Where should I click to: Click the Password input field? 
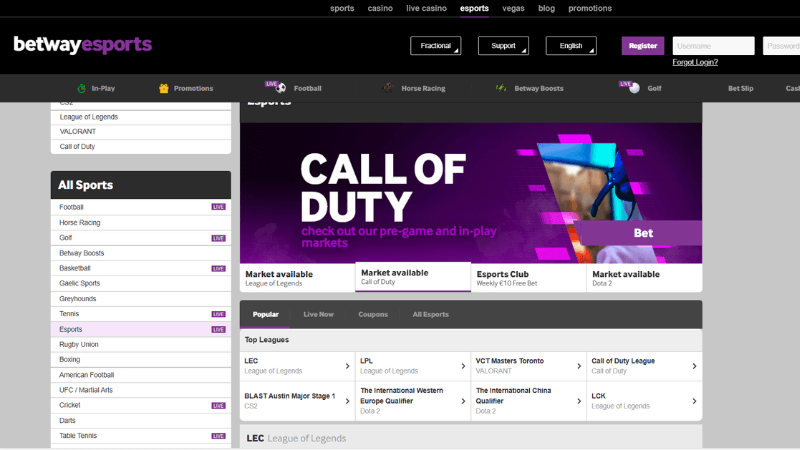point(781,46)
